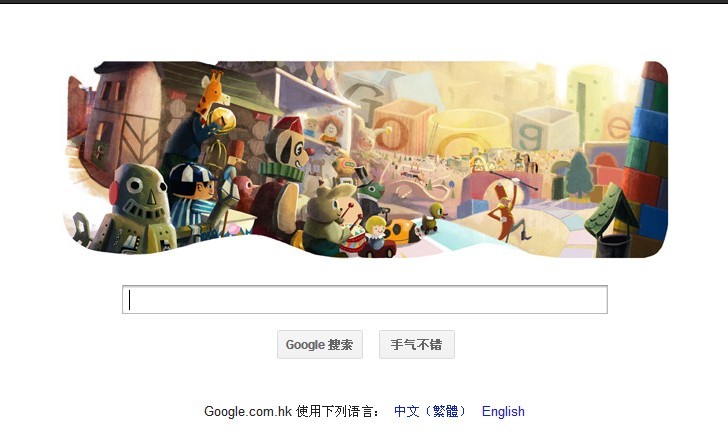Click the Google 搜索 button
Viewport: 728px width, 446px height.
point(319,344)
